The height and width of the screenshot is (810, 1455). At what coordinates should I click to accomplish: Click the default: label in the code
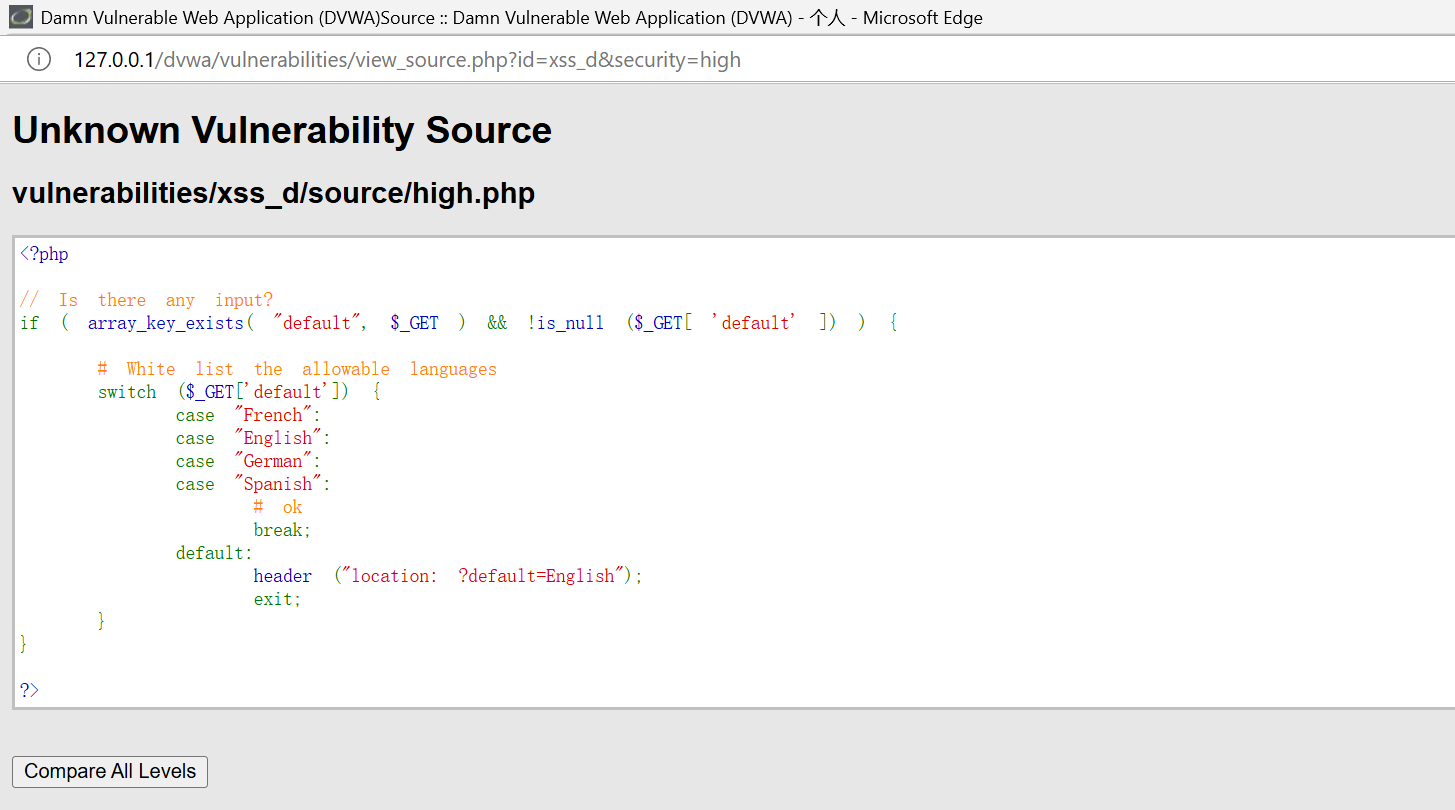(x=214, y=553)
